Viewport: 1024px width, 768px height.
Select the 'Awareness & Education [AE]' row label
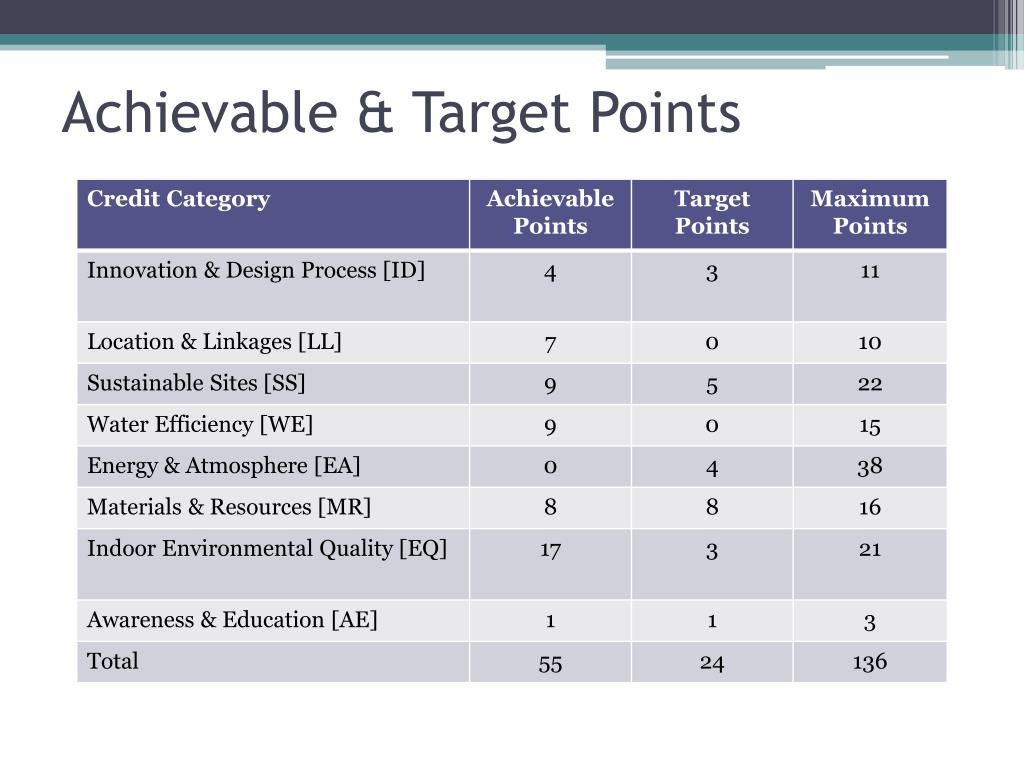[232, 620]
